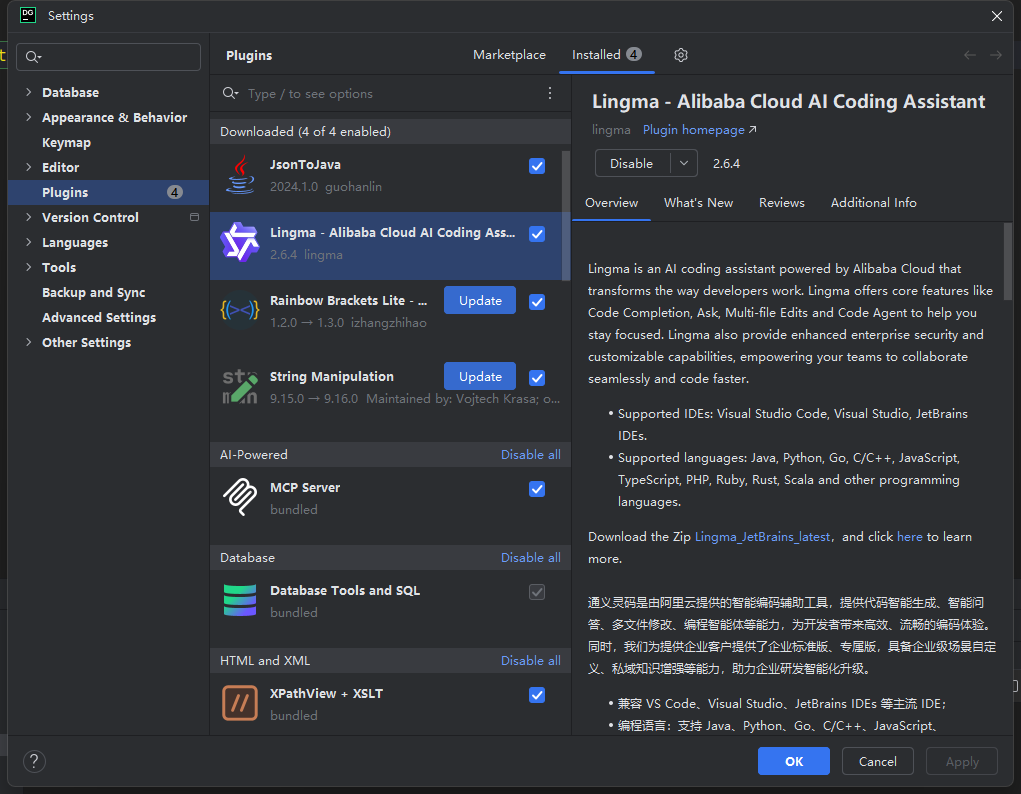Image resolution: width=1021 pixels, height=794 pixels.
Task: Switch to the Reviews tab
Action: tap(781, 203)
